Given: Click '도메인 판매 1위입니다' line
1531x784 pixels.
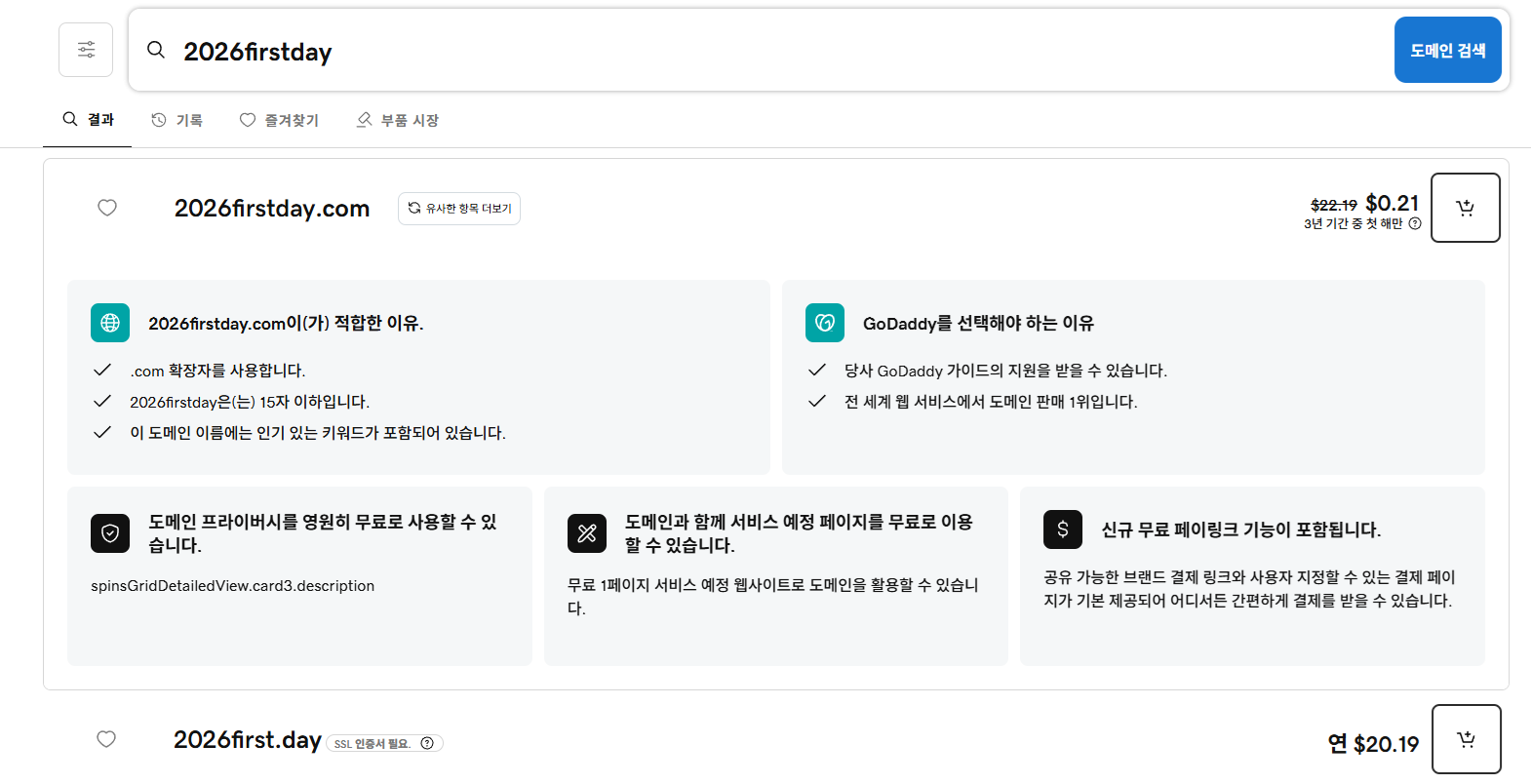Looking at the screenshot, I should pos(991,402).
